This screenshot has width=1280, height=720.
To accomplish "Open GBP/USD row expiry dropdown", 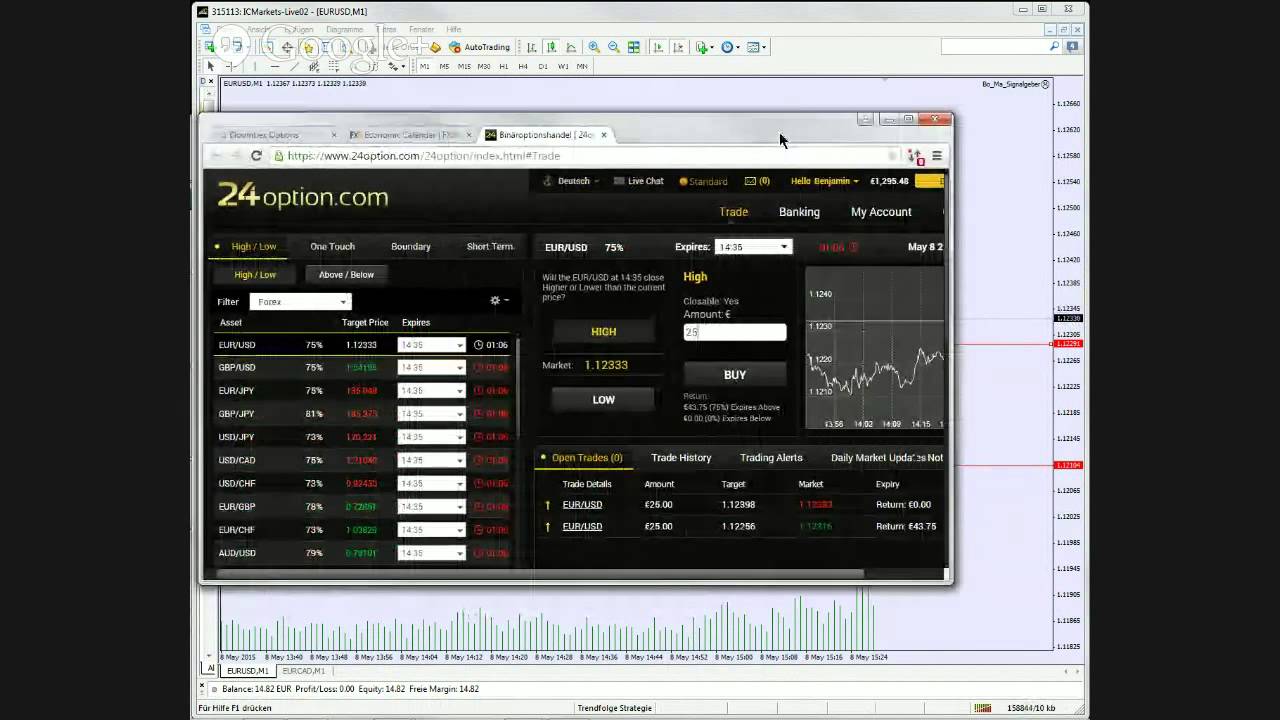I will (x=431, y=368).
